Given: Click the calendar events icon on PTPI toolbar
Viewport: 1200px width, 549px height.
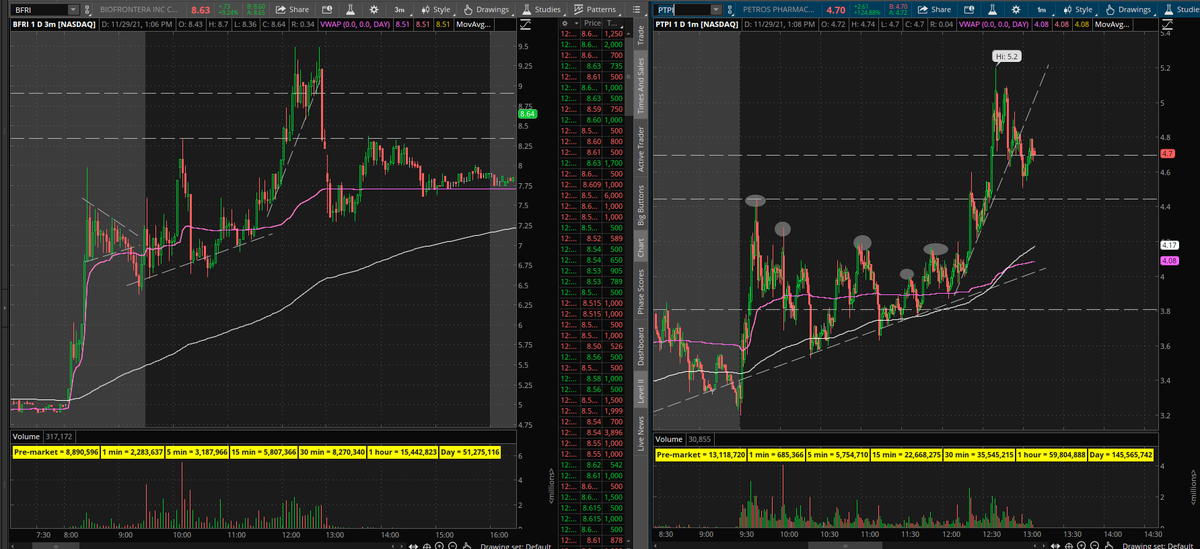Looking at the screenshot, I should [x=967, y=9].
